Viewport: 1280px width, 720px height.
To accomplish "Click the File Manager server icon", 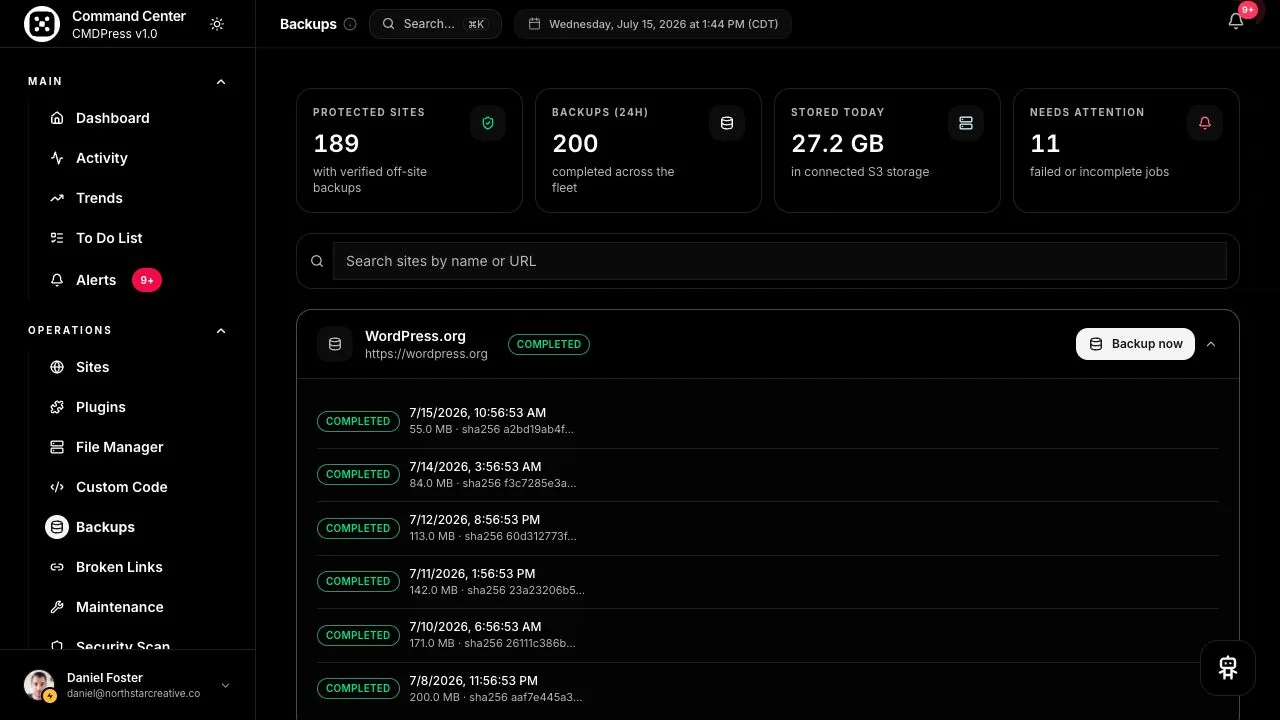I will tap(57, 447).
